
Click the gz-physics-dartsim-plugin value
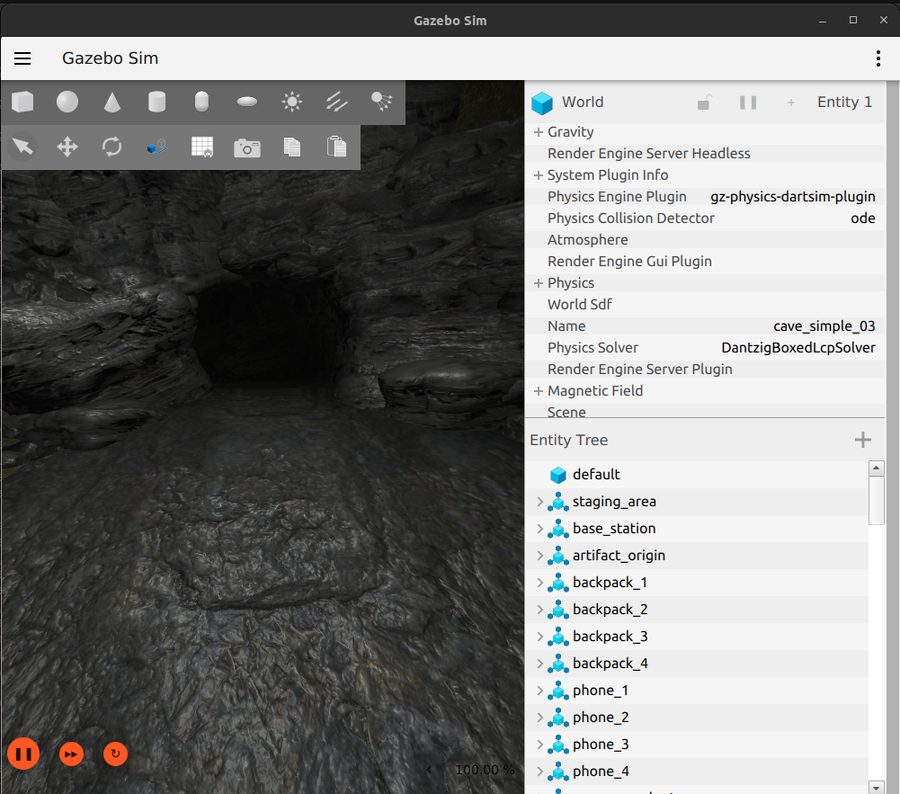793,196
